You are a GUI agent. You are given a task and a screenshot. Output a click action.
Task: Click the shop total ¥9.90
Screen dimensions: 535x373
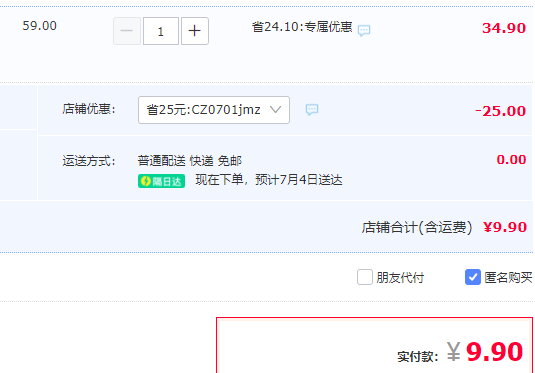tap(505, 227)
